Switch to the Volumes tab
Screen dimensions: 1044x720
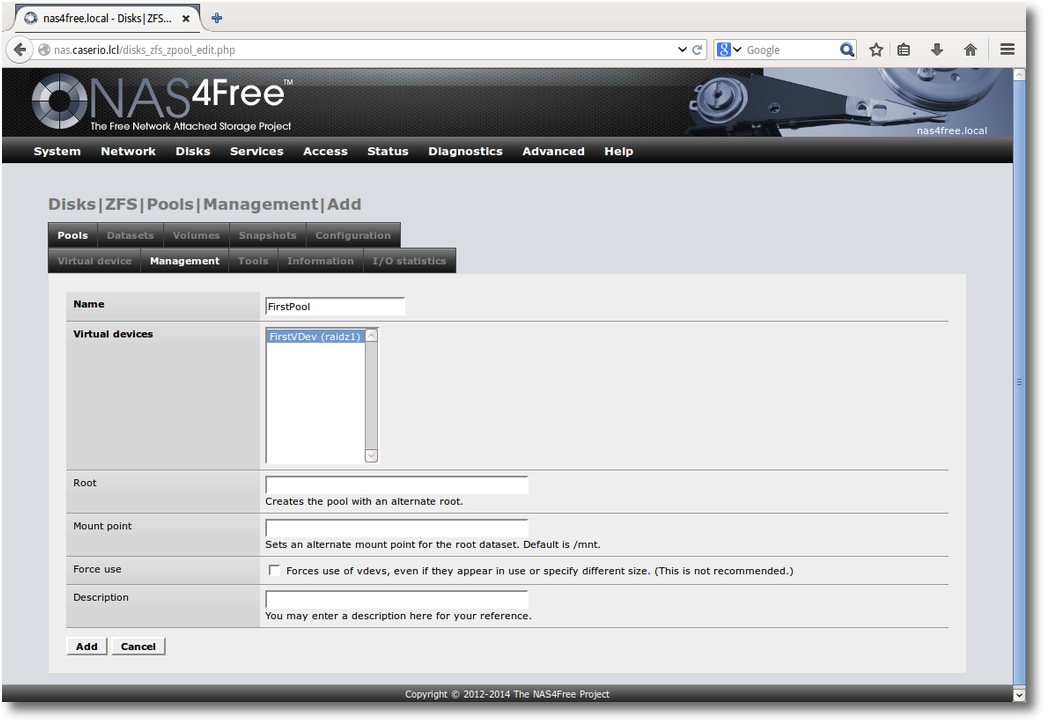[196, 235]
